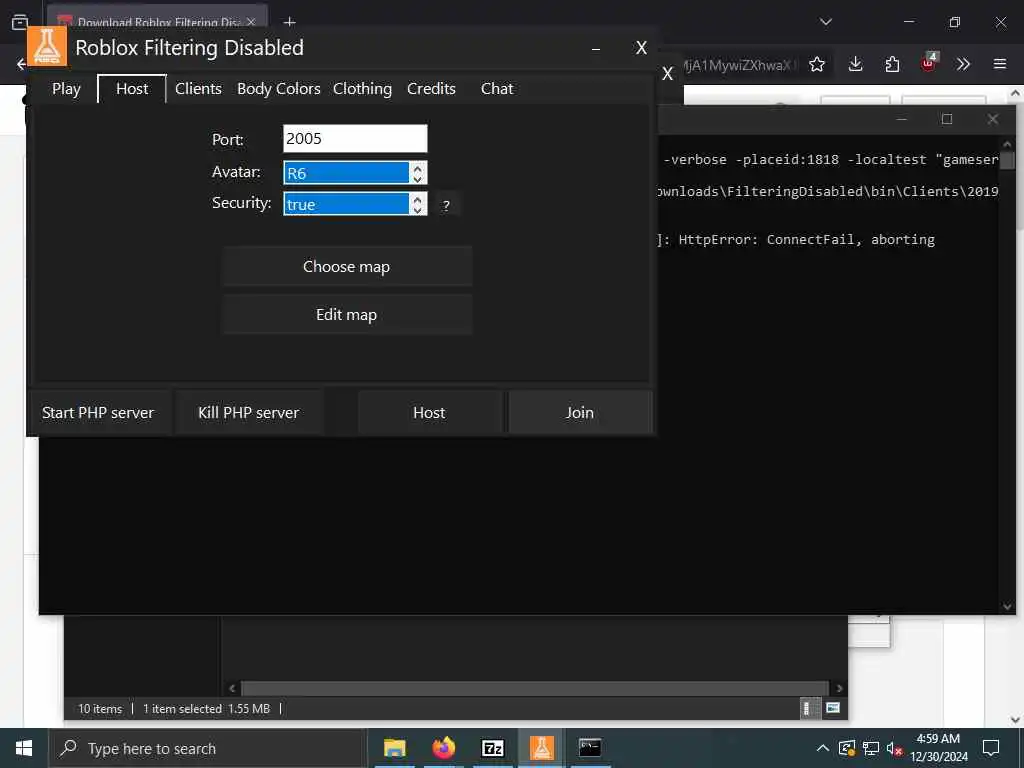Expand the Firefox list all tabs chevron
The image size is (1024, 768).
coord(826,22)
